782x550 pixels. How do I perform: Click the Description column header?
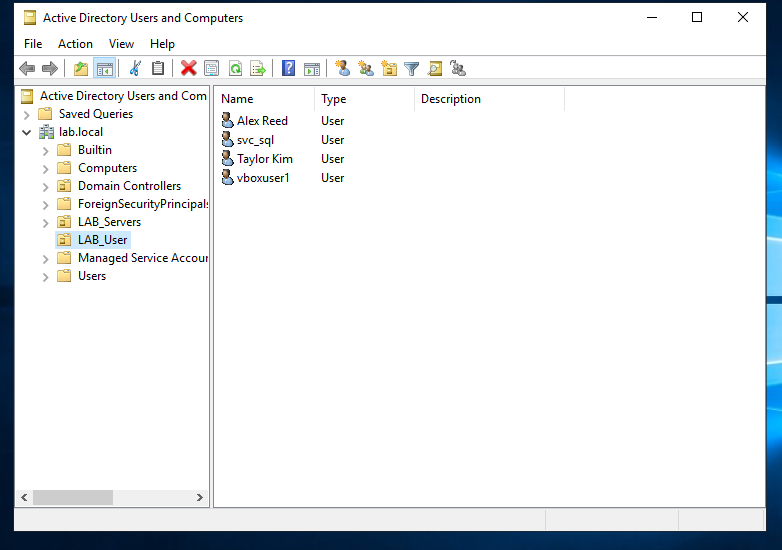tap(489, 99)
